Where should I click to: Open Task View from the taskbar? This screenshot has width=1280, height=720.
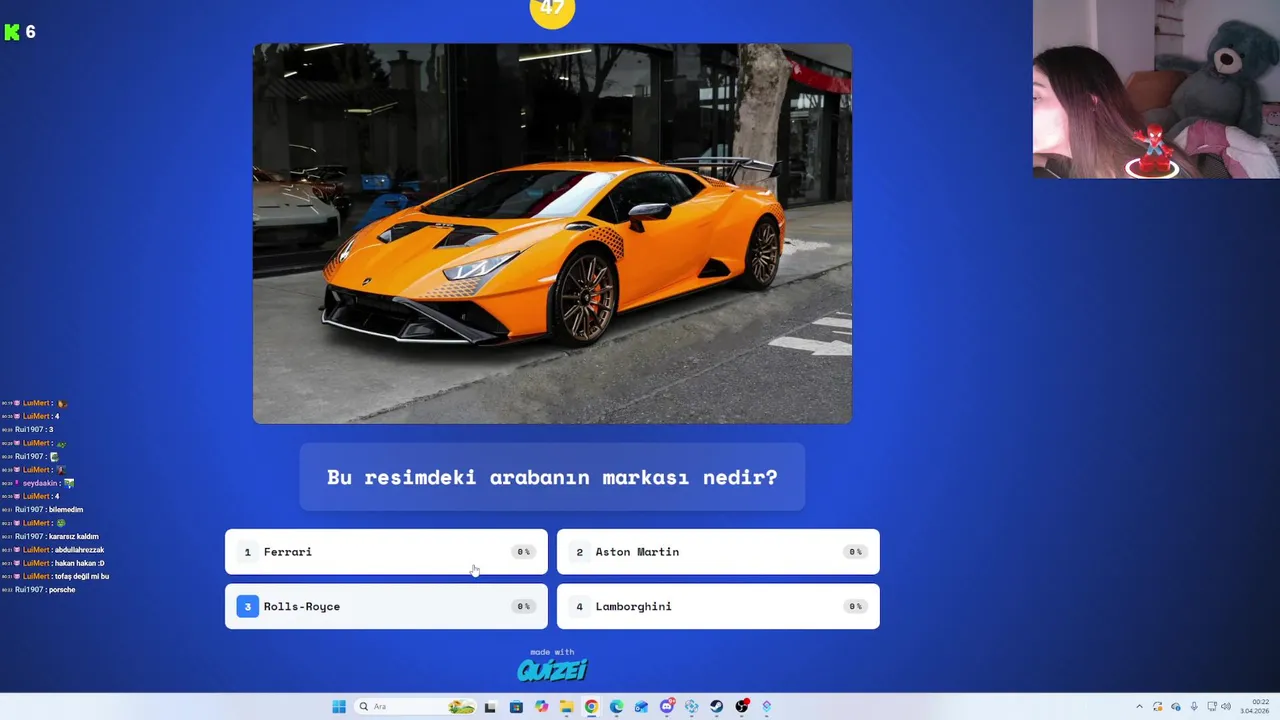490,706
